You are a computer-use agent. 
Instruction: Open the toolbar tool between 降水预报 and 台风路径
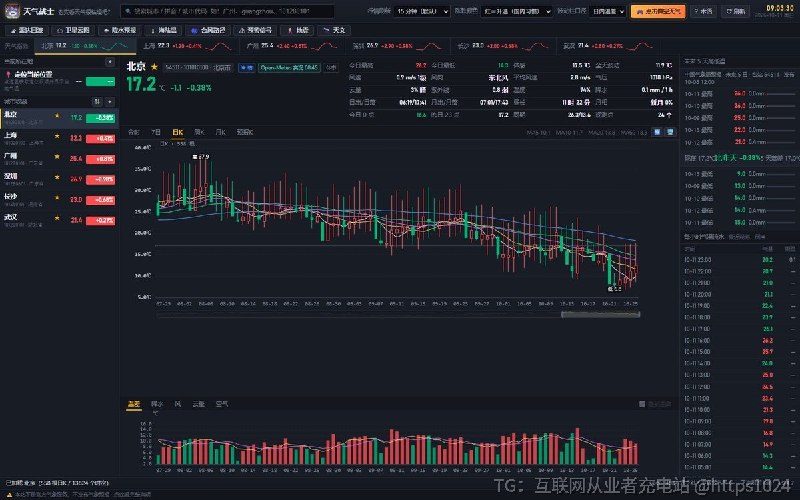coord(163,31)
